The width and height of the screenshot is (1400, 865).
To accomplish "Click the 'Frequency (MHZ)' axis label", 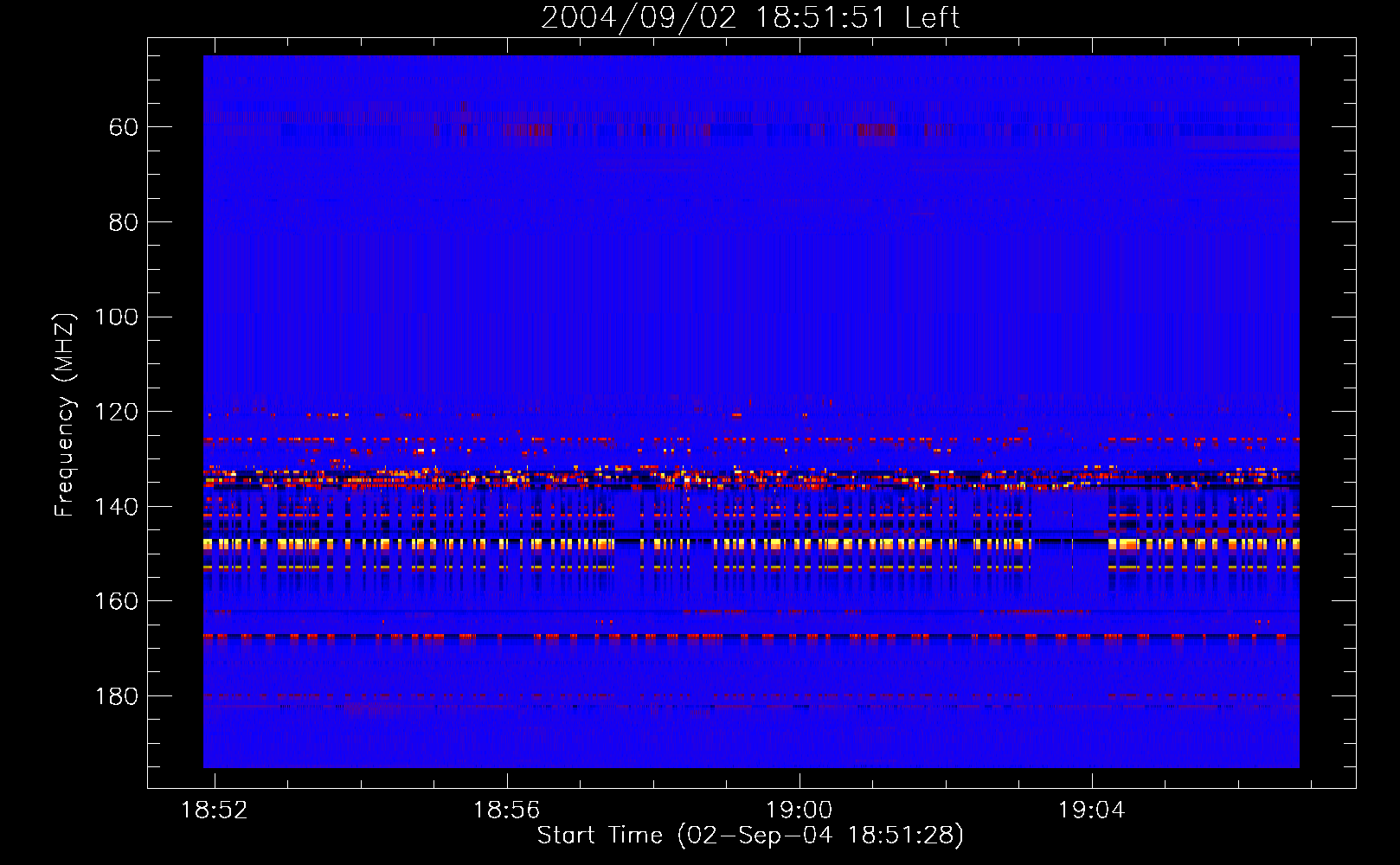I will point(65,414).
